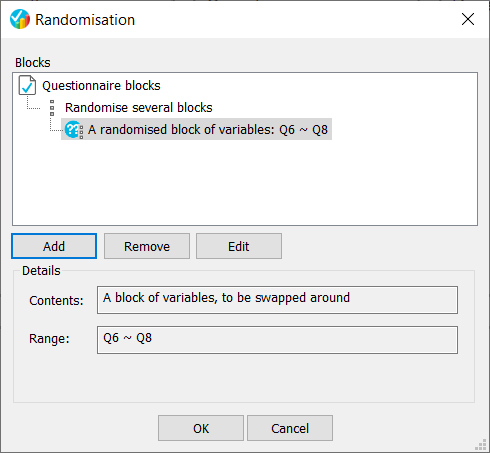The width and height of the screenshot is (490, 453).
Task: Click the Range field showing Q6 ~ Q8
Action: 277,340
